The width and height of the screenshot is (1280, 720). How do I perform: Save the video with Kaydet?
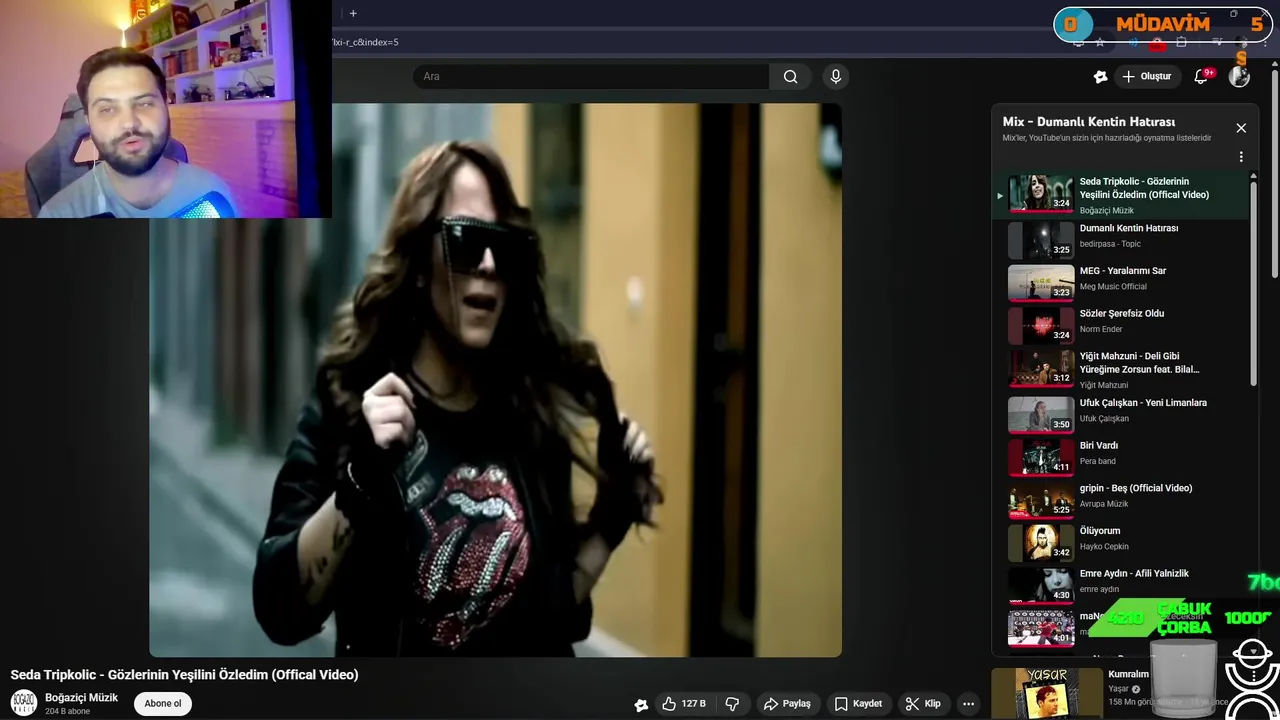coord(858,704)
